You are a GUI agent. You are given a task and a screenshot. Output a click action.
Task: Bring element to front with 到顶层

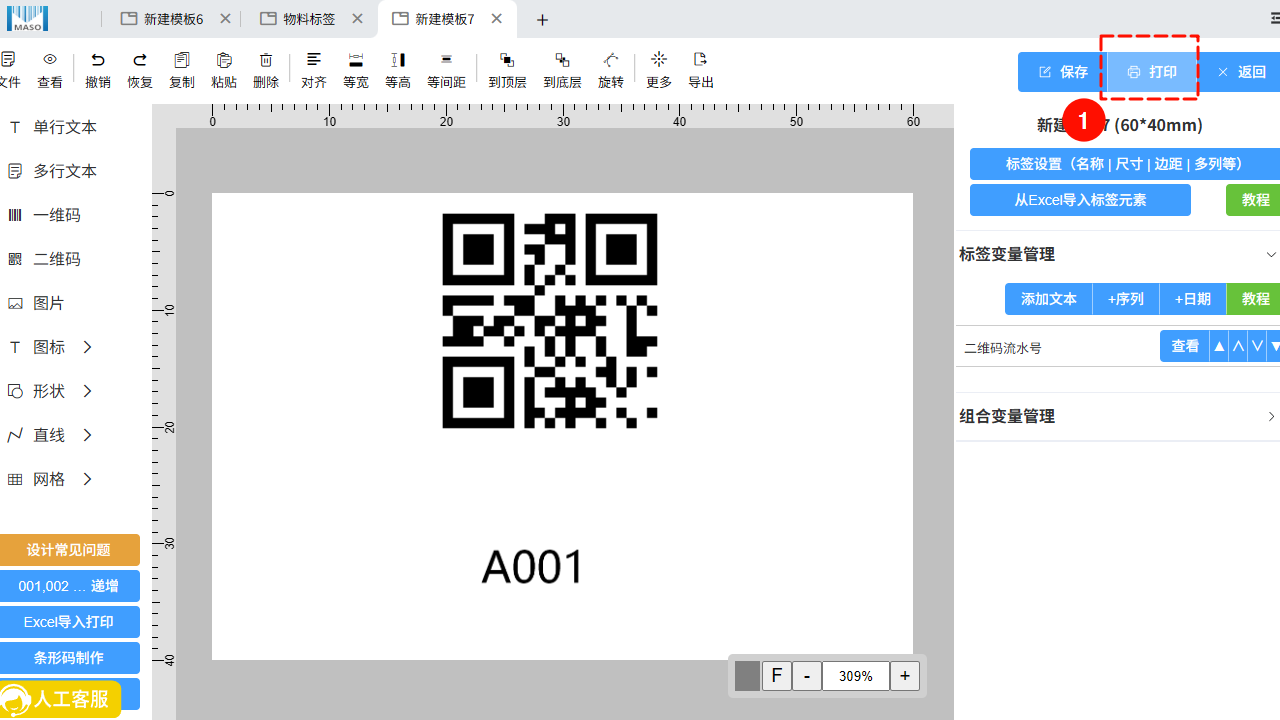[507, 60]
